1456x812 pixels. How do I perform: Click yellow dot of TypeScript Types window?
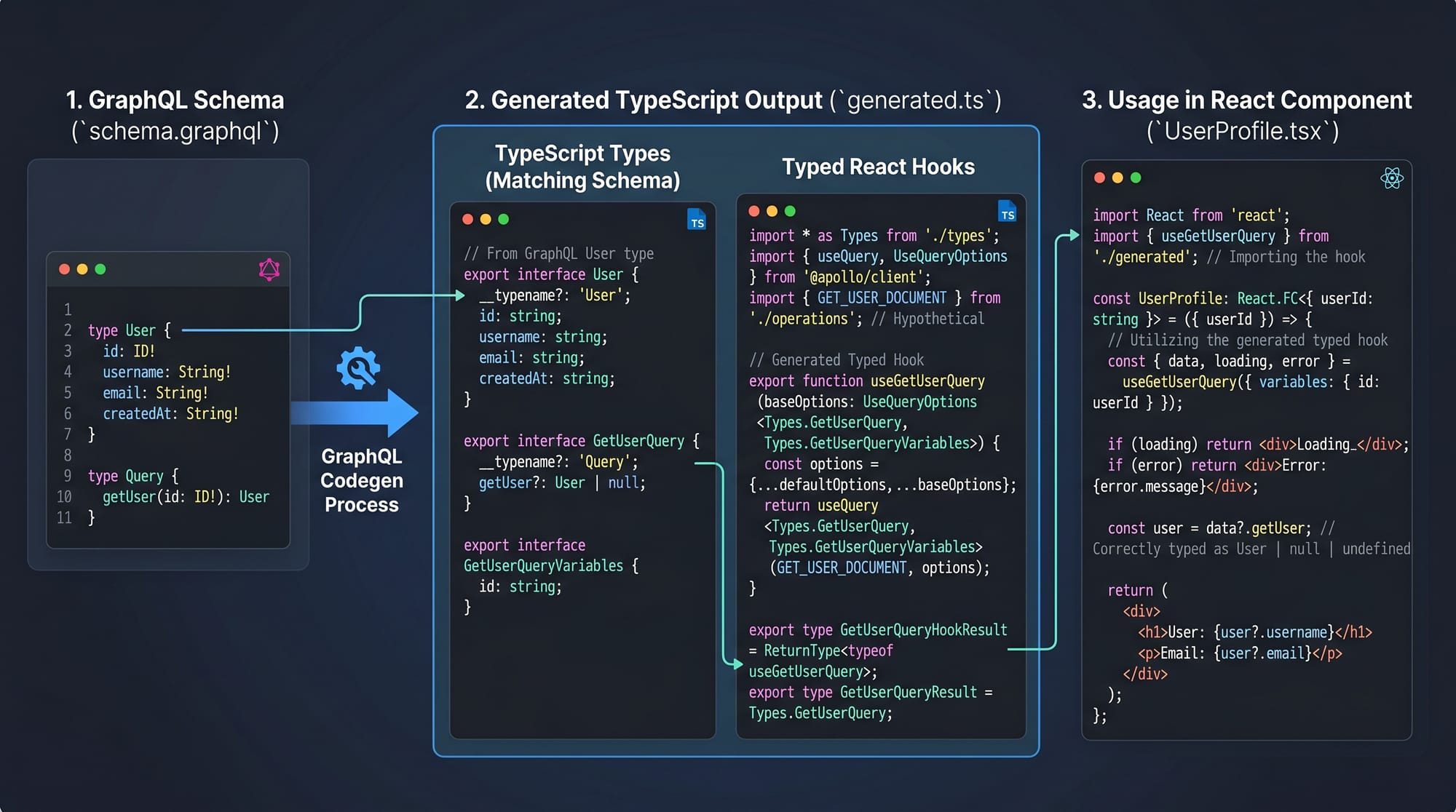[486, 219]
